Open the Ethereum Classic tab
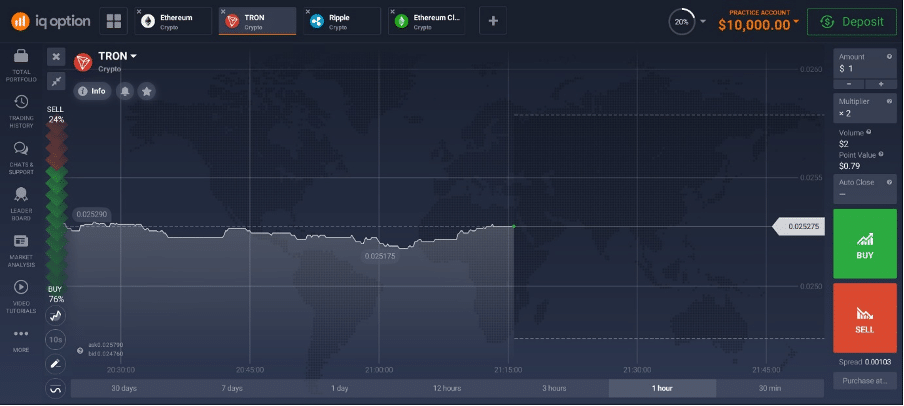This screenshot has height=406, width=904. (427, 21)
